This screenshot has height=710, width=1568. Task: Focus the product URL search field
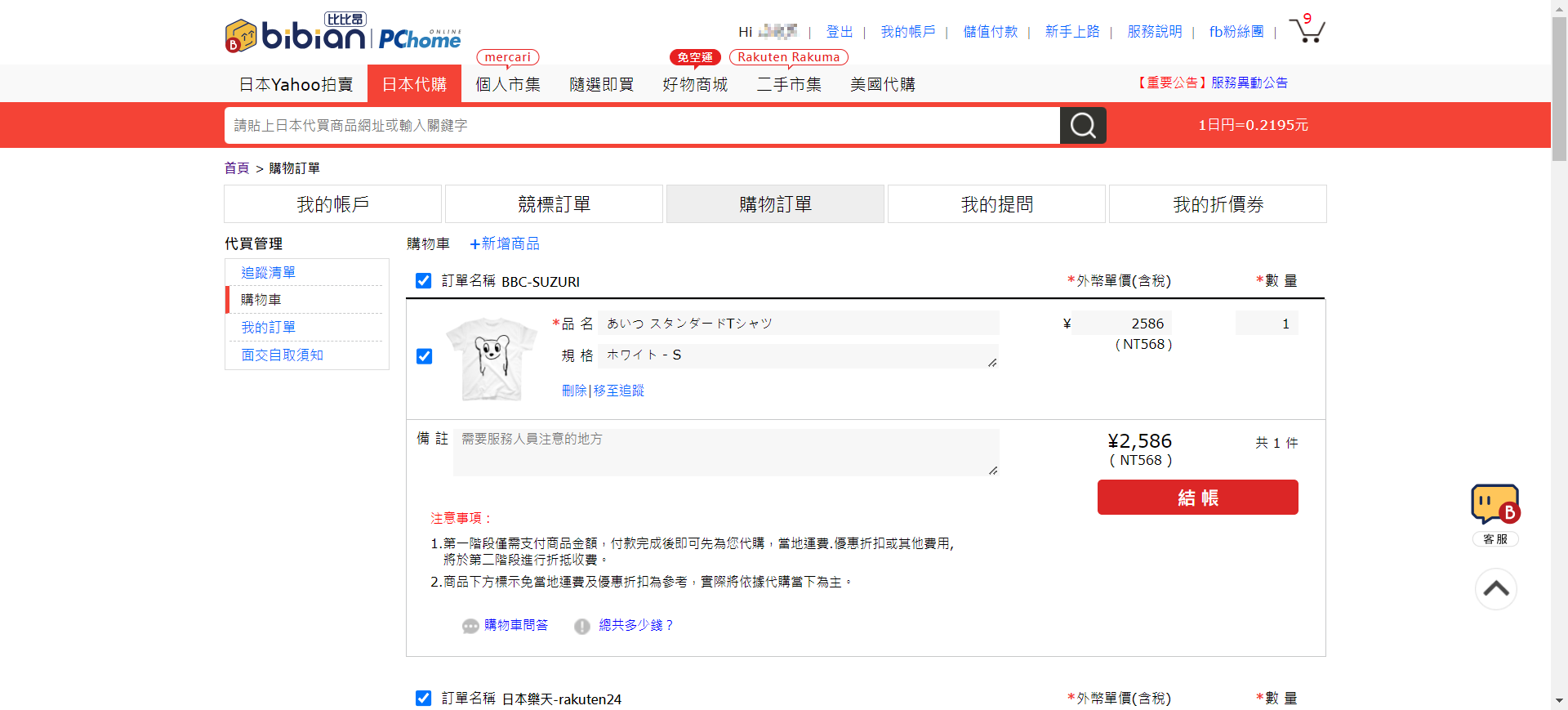coord(642,125)
